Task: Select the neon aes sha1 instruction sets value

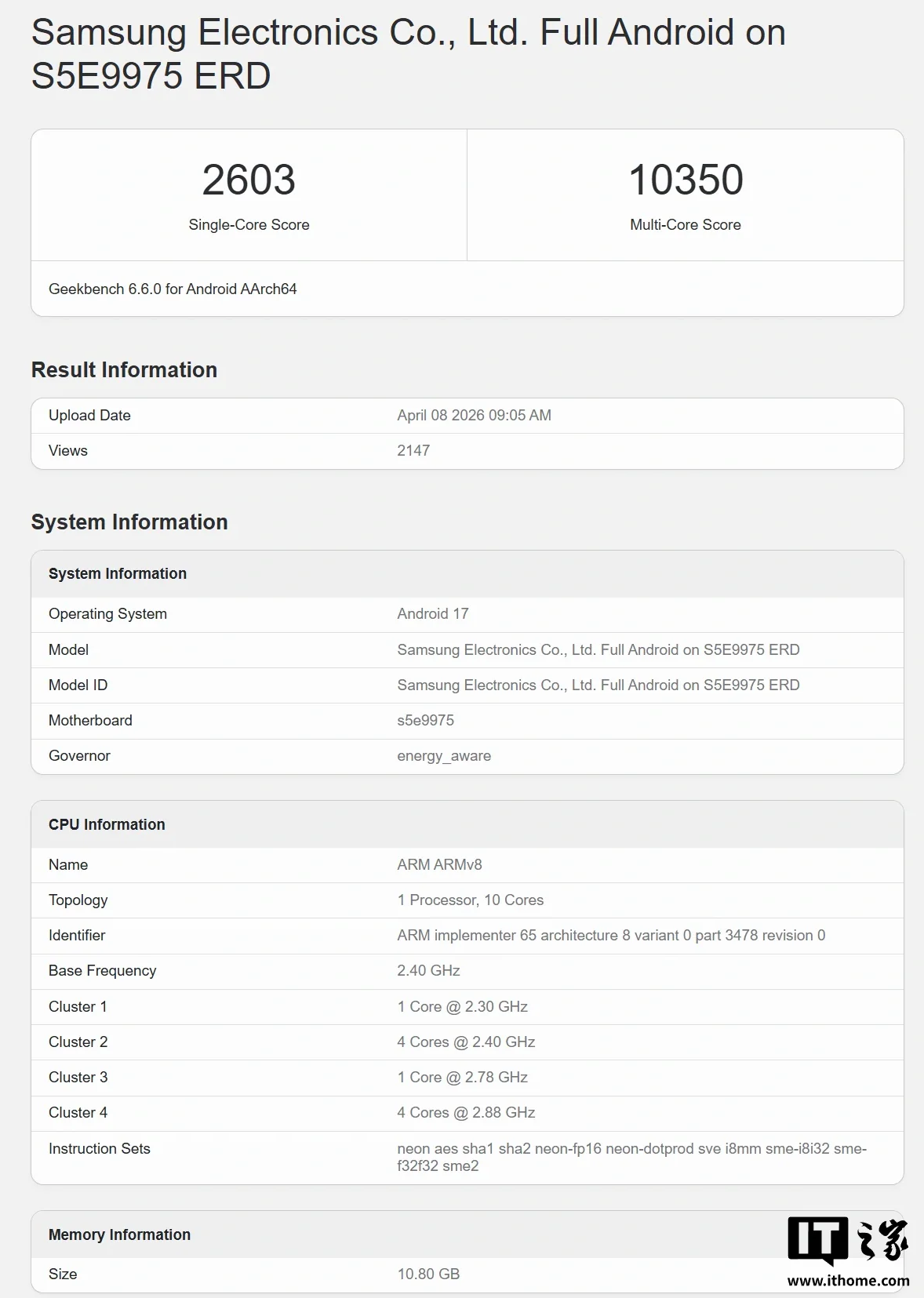Action: pos(632,1158)
